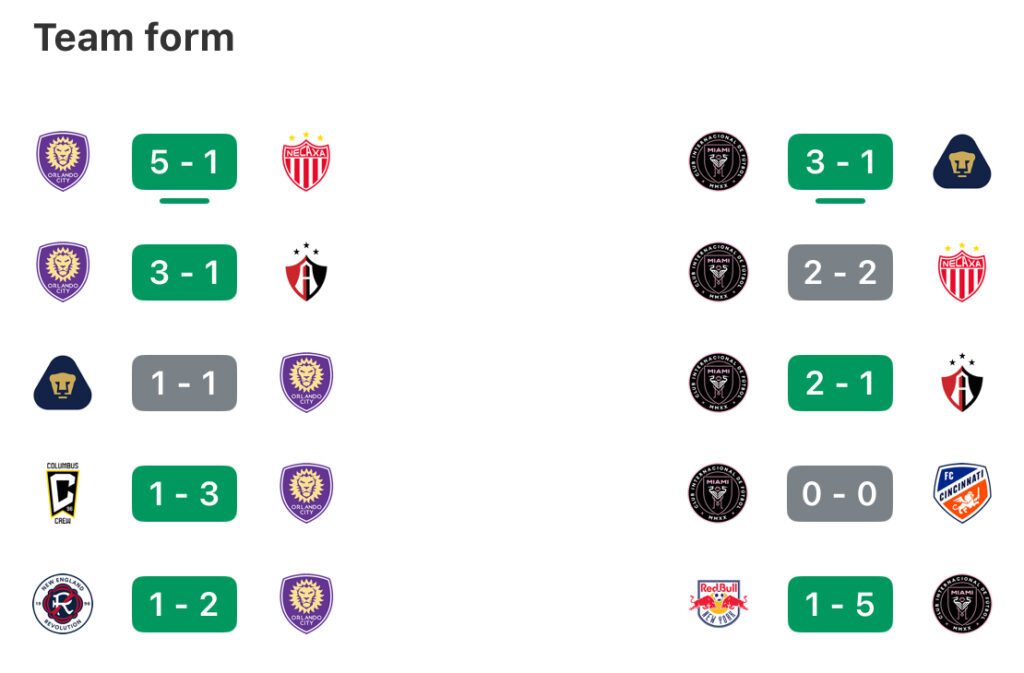Select Pumas logo right of Miami 3 - 1

click(x=962, y=161)
